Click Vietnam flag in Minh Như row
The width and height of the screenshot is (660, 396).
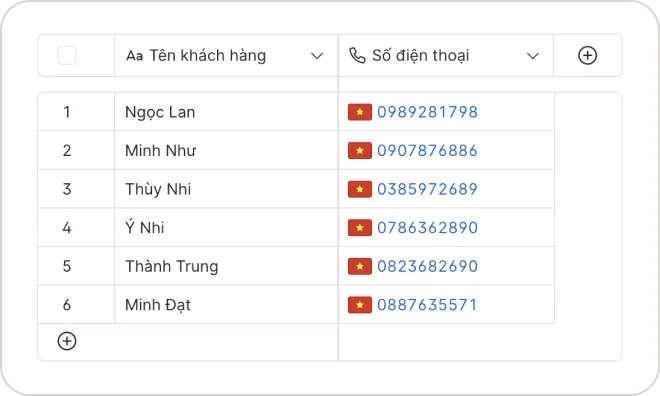pyautogui.click(x=360, y=151)
